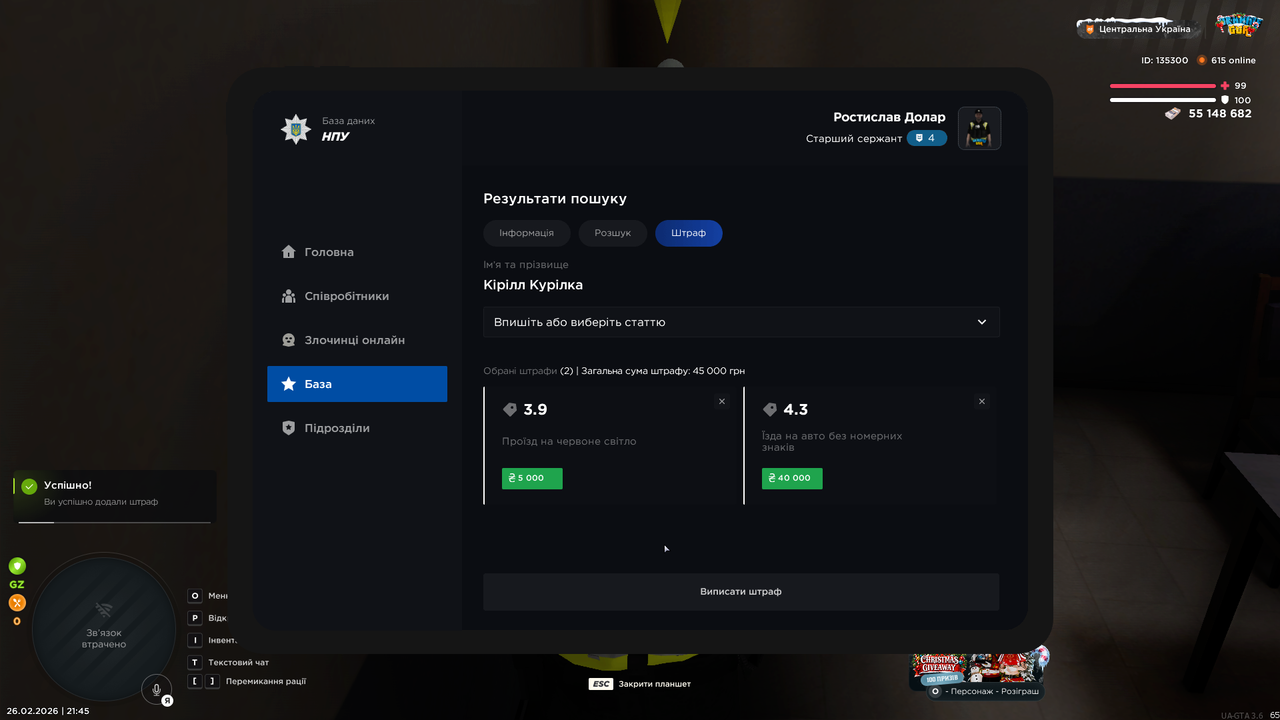Click the Центральна Україна server badge
The image size is (1280, 720).
pos(1138,29)
